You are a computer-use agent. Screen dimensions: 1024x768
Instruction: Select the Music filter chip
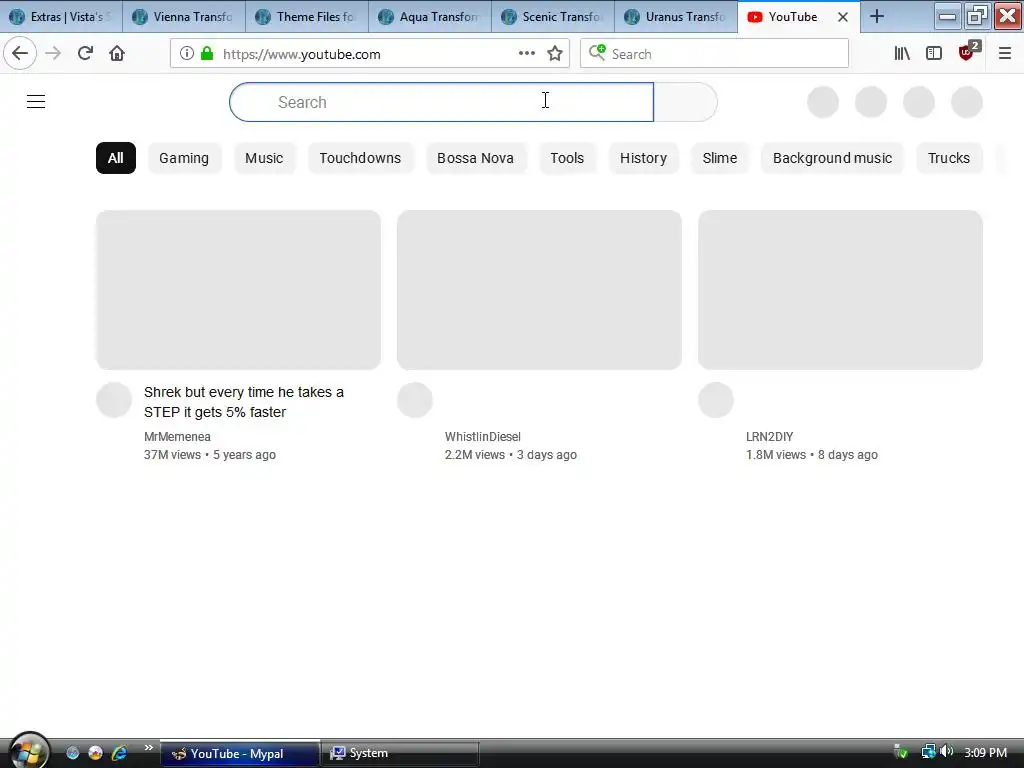264,158
